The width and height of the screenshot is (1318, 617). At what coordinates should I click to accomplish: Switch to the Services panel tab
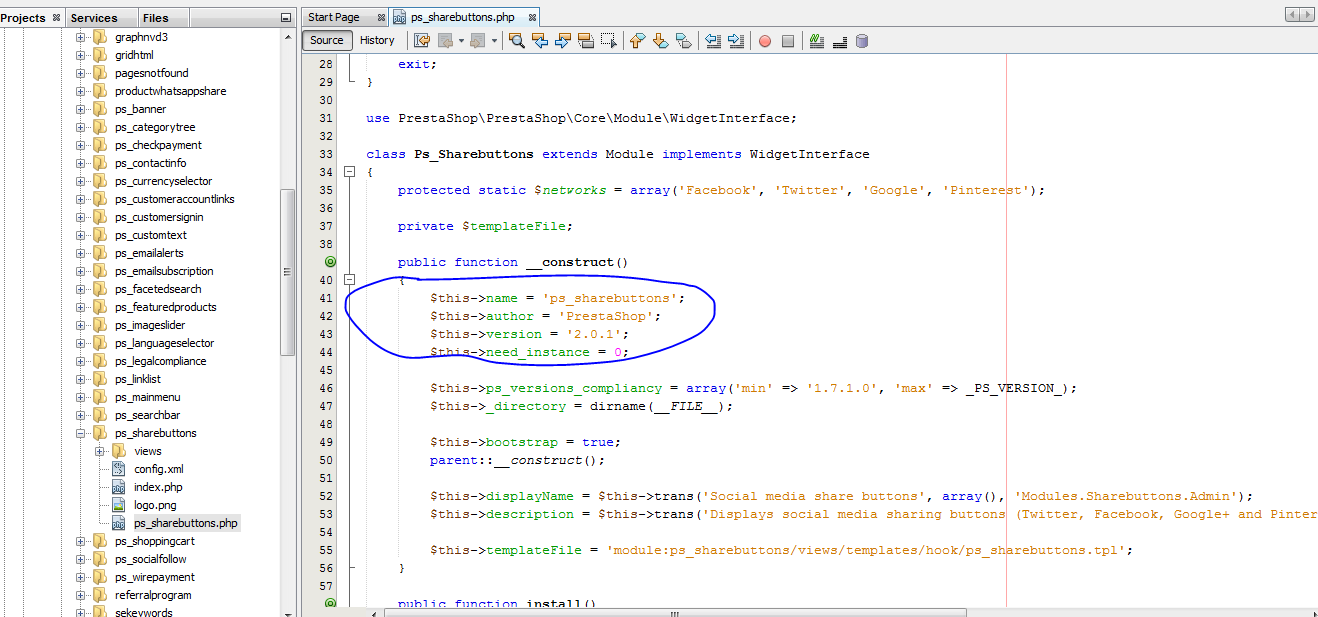tap(94, 17)
